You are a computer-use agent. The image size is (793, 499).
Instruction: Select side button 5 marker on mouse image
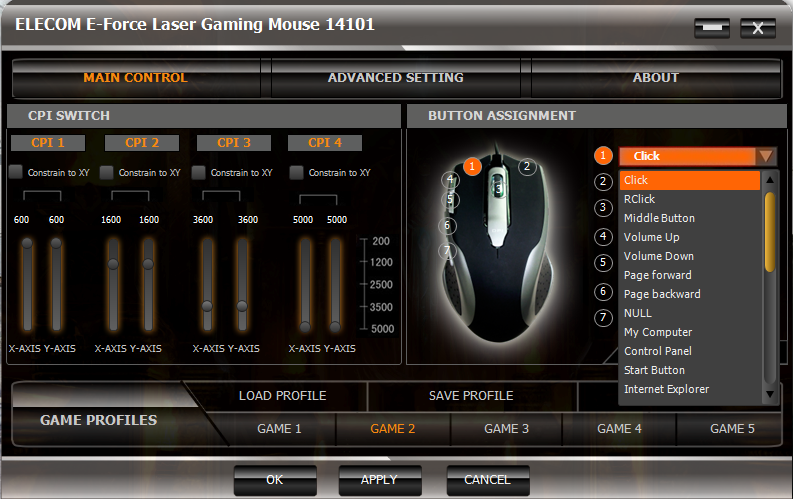450,200
